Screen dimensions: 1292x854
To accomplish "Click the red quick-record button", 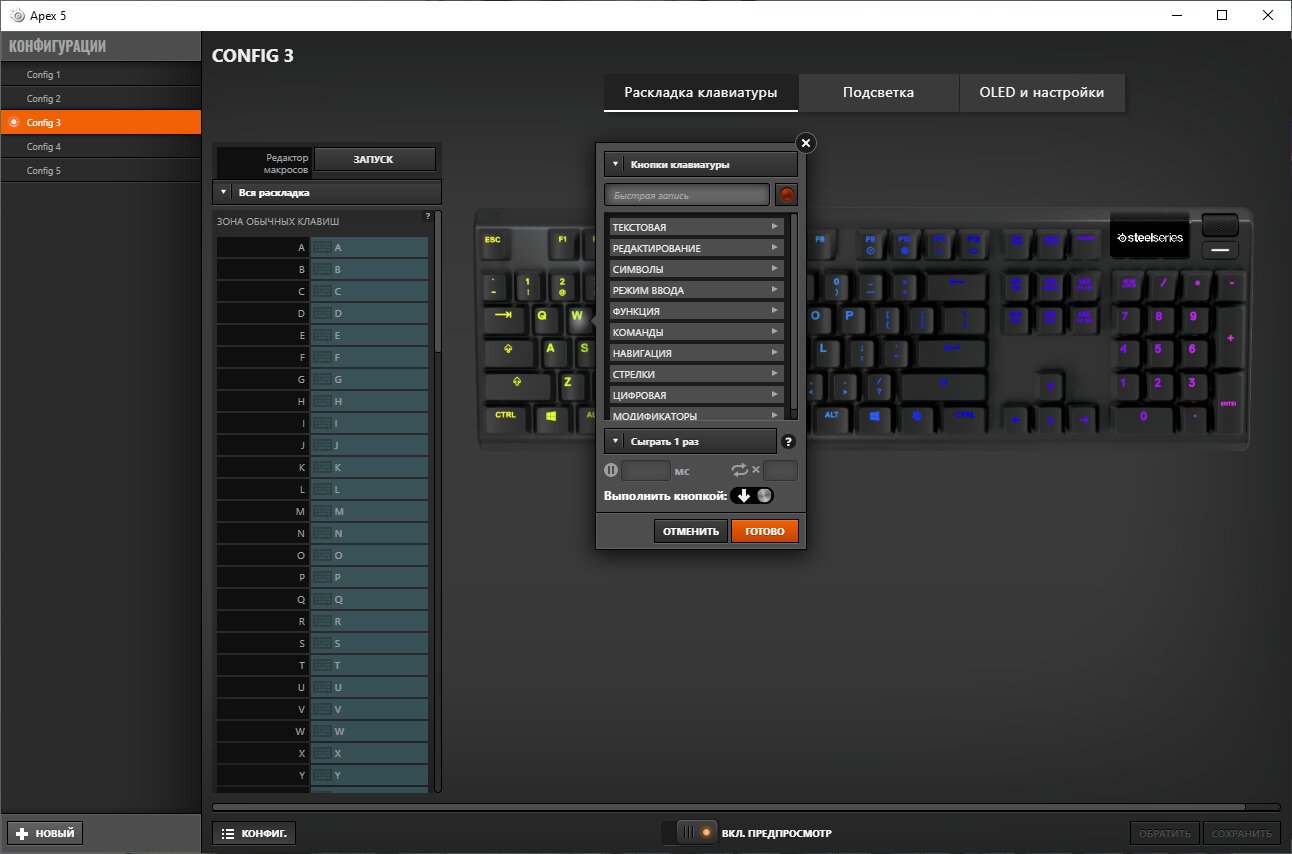I will coord(787,195).
